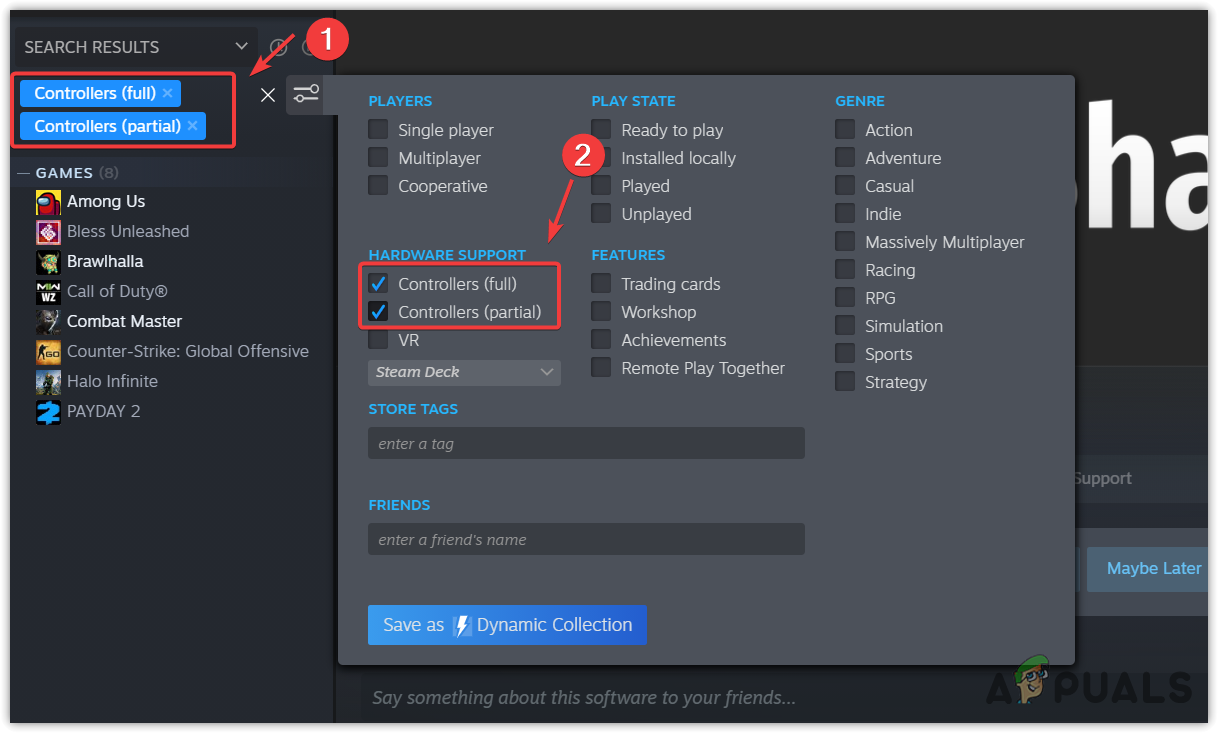
Task: Uncheck the Controllers (full) checkbox
Action: (378, 284)
